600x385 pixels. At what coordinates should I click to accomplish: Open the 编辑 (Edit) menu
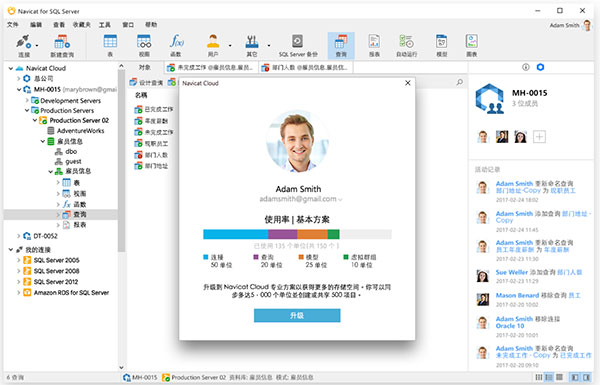(x=36, y=24)
